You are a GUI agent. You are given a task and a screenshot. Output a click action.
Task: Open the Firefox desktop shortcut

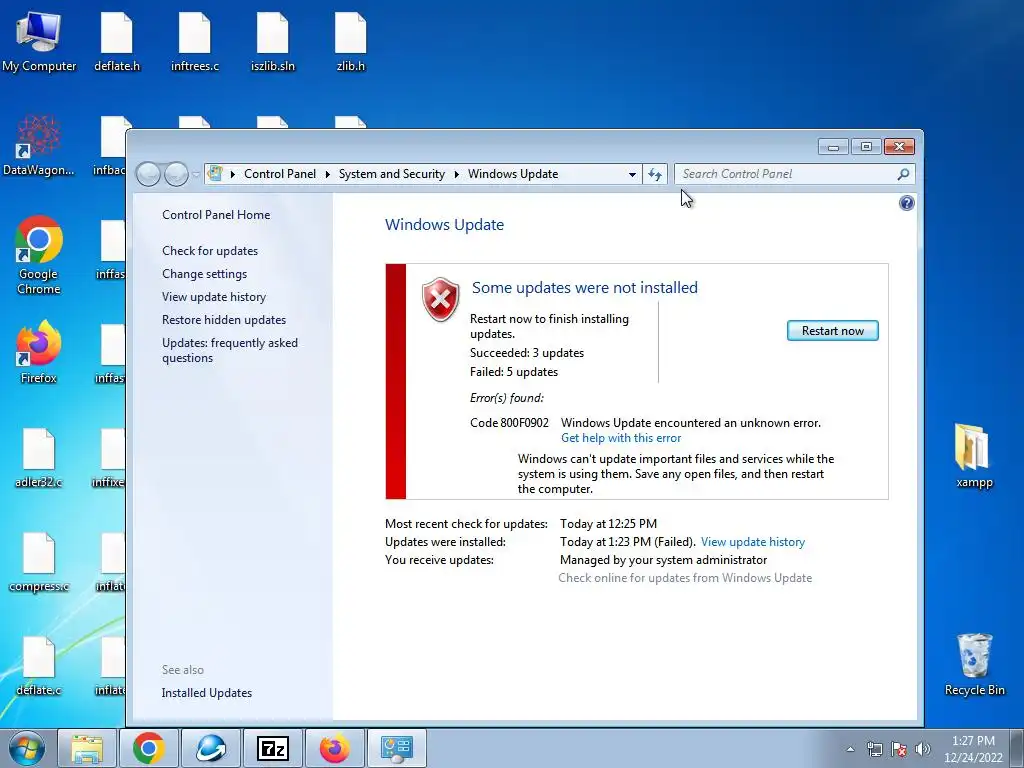pos(39,352)
